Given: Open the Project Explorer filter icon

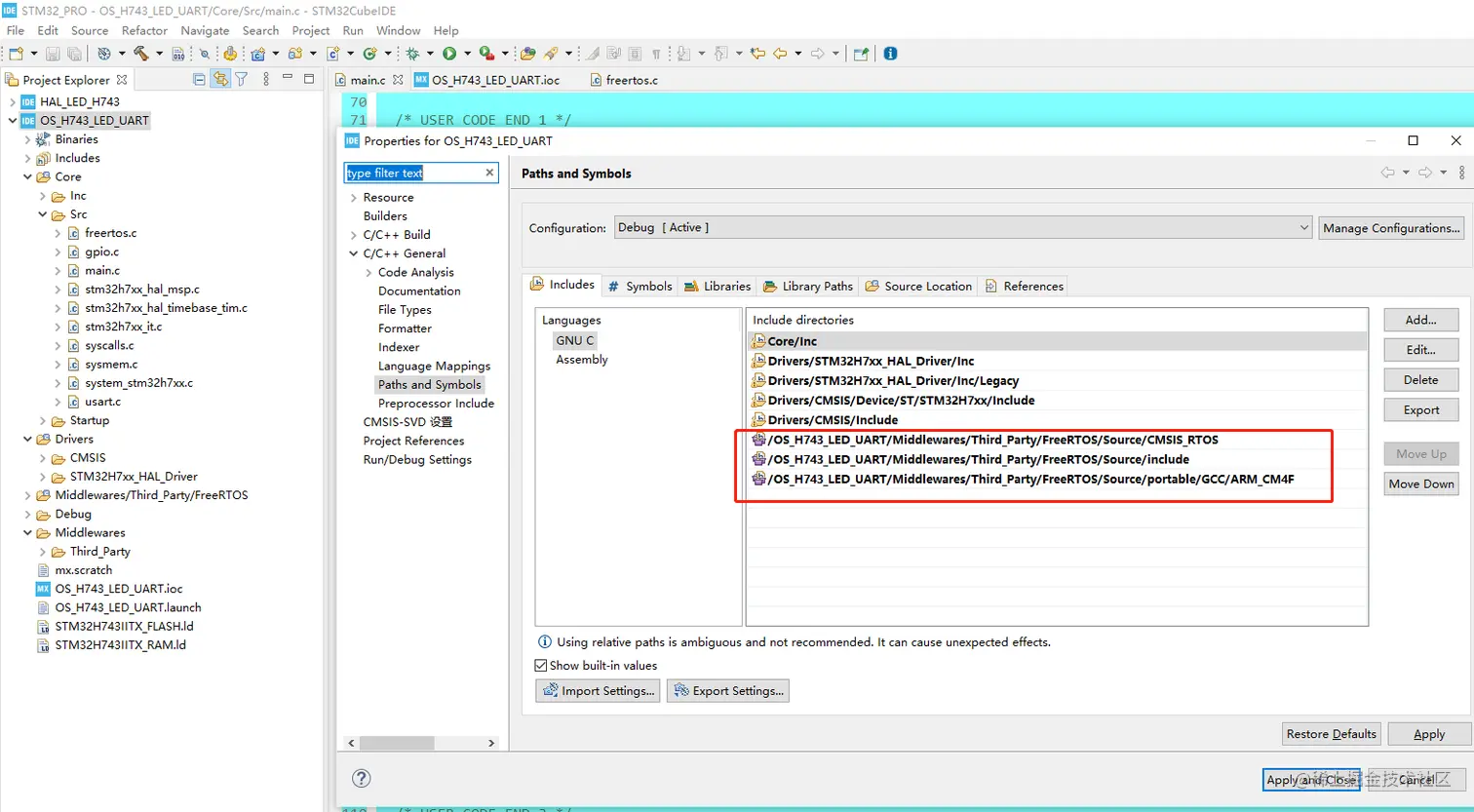Looking at the screenshot, I should click(242, 80).
